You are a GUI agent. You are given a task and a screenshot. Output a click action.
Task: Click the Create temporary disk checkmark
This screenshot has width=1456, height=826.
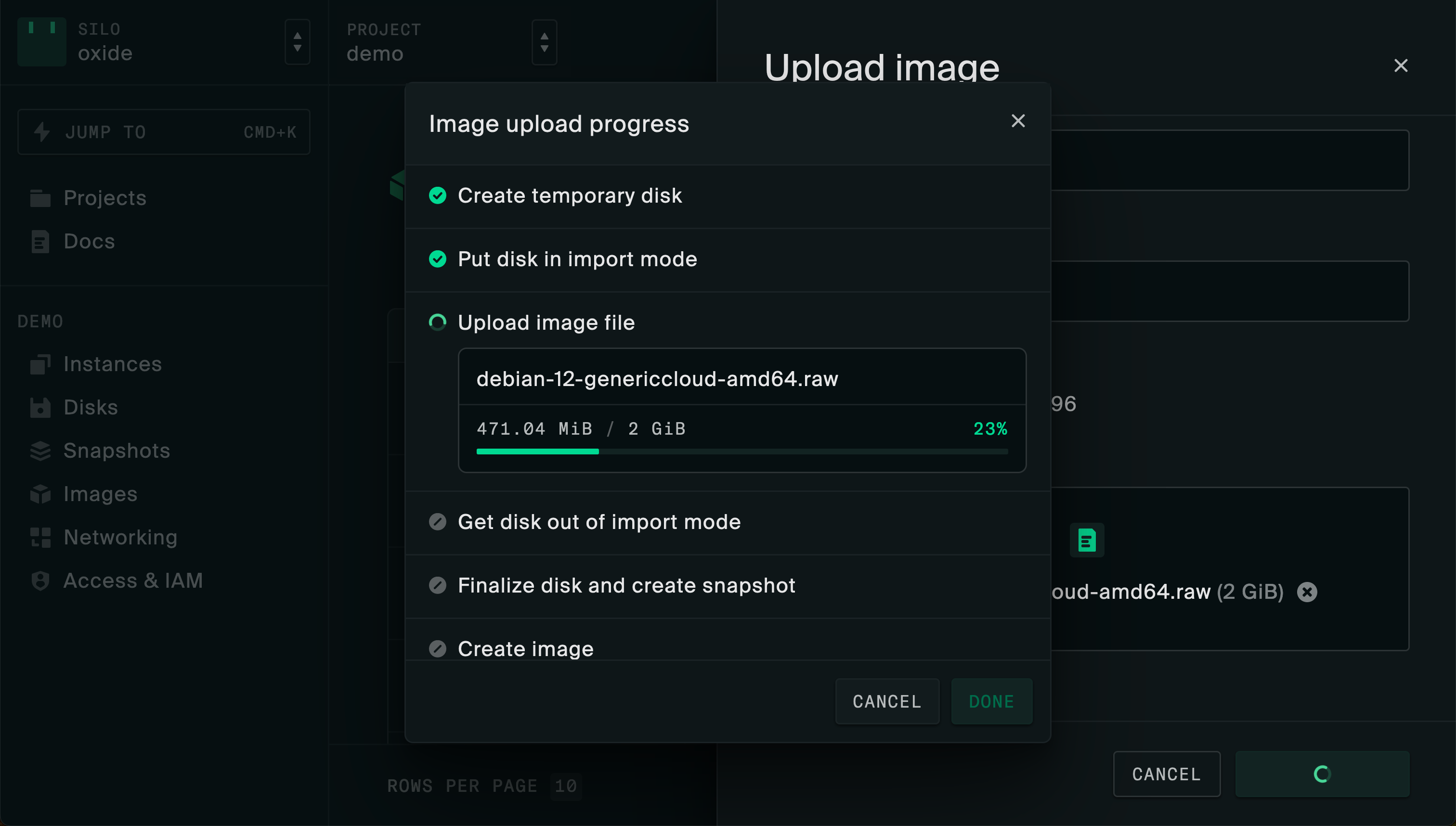[x=438, y=196]
